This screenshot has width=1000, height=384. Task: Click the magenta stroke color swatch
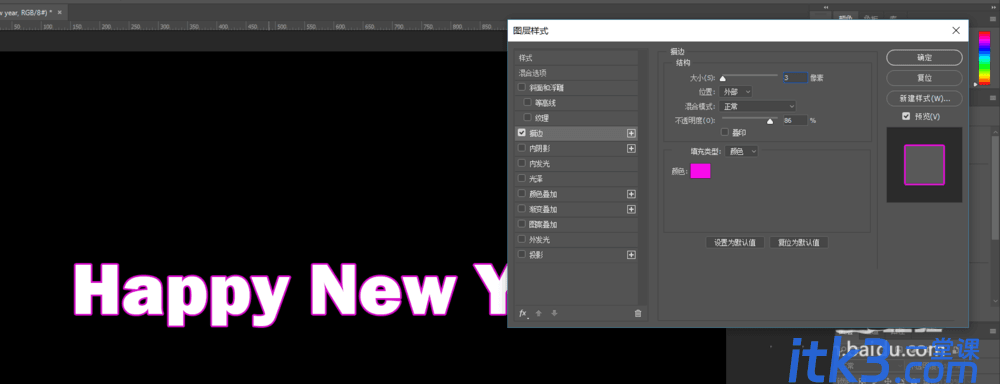(x=700, y=171)
